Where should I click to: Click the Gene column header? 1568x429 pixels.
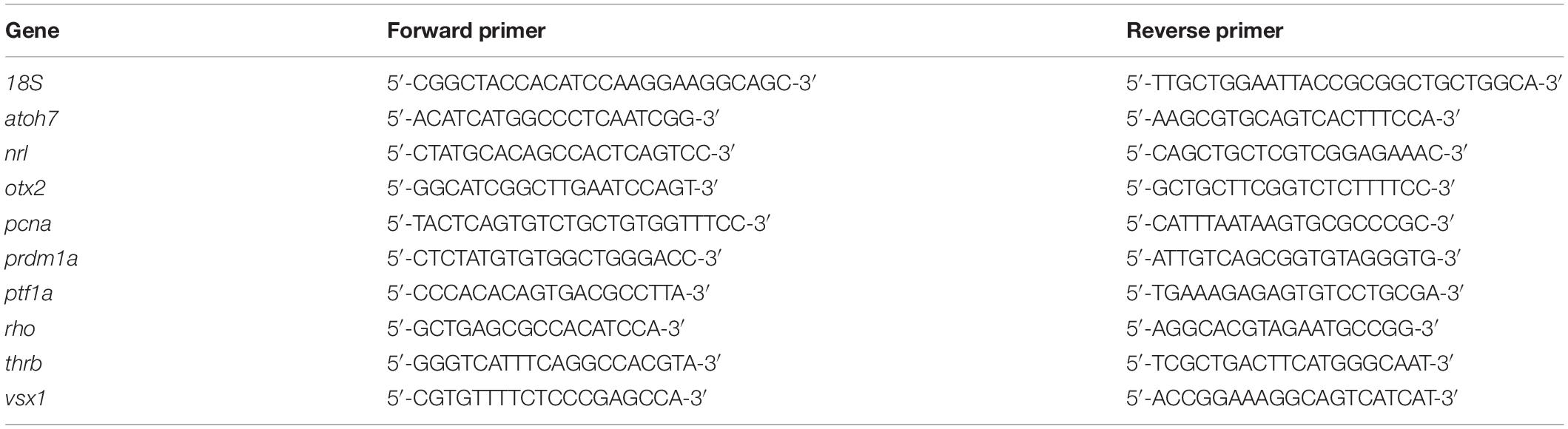click(x=32, y=31)
